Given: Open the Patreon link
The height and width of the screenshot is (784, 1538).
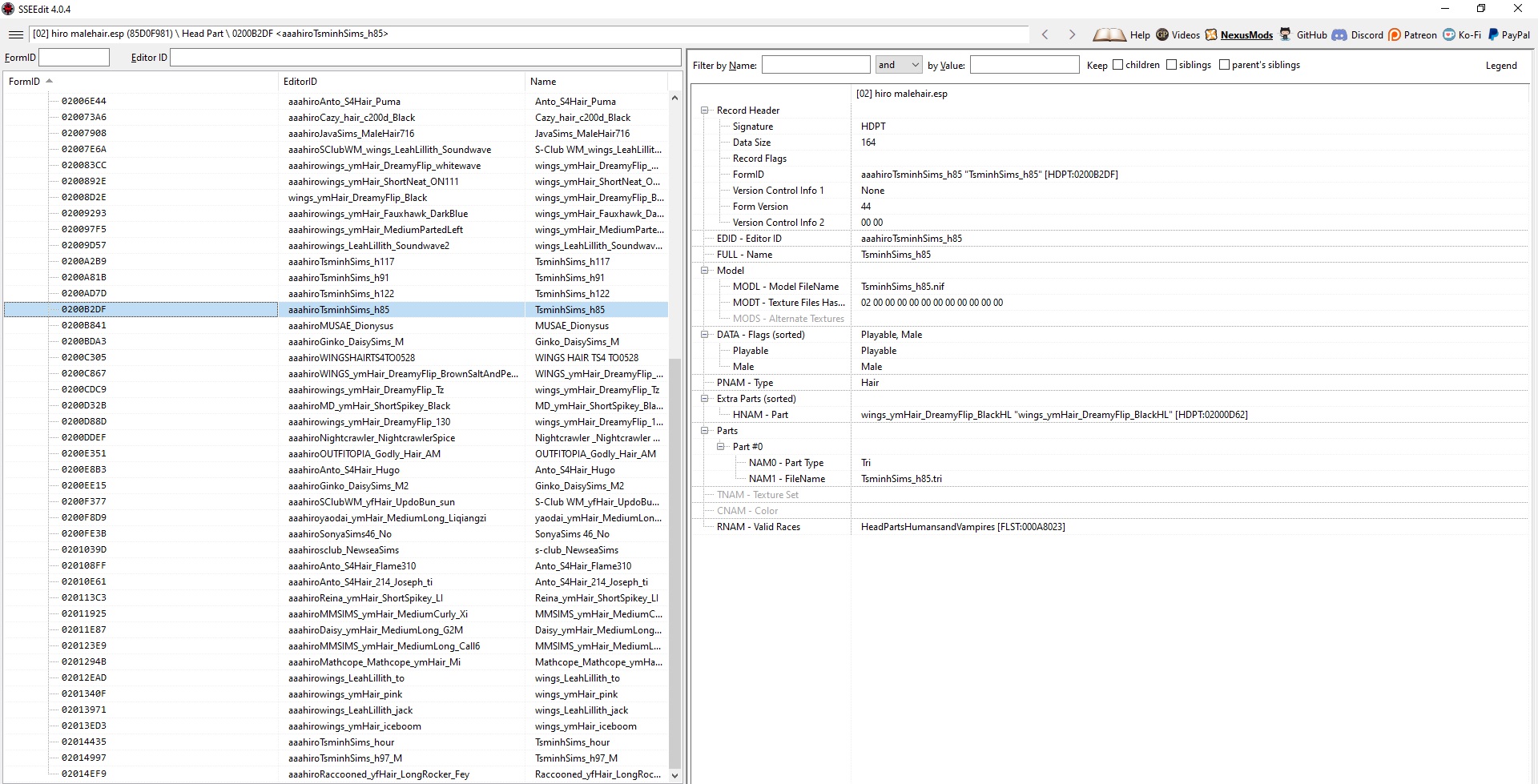Looking at the screenshot, I should pyautogui.click(x=1420, y=35).
